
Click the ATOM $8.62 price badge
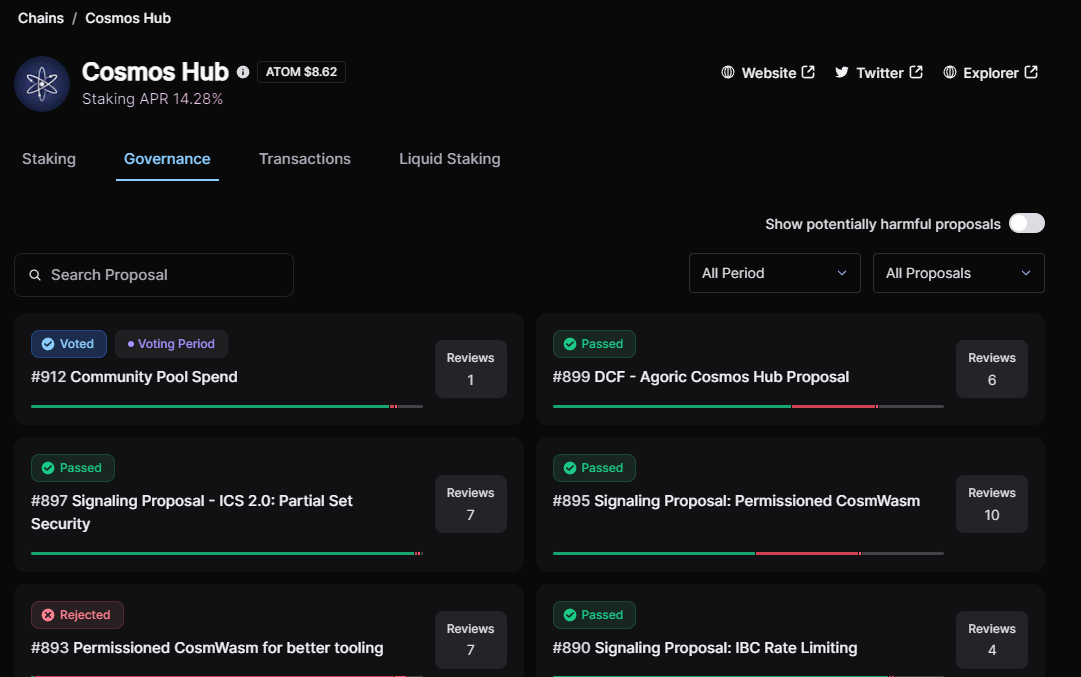301,72
